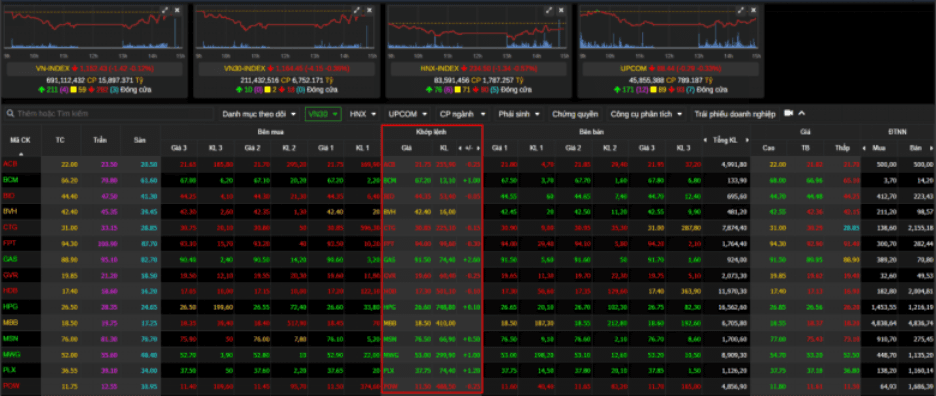The image size is (936, 396).
Task: Select the POW ticker in Mã CK column
Action: pos(11,386)
